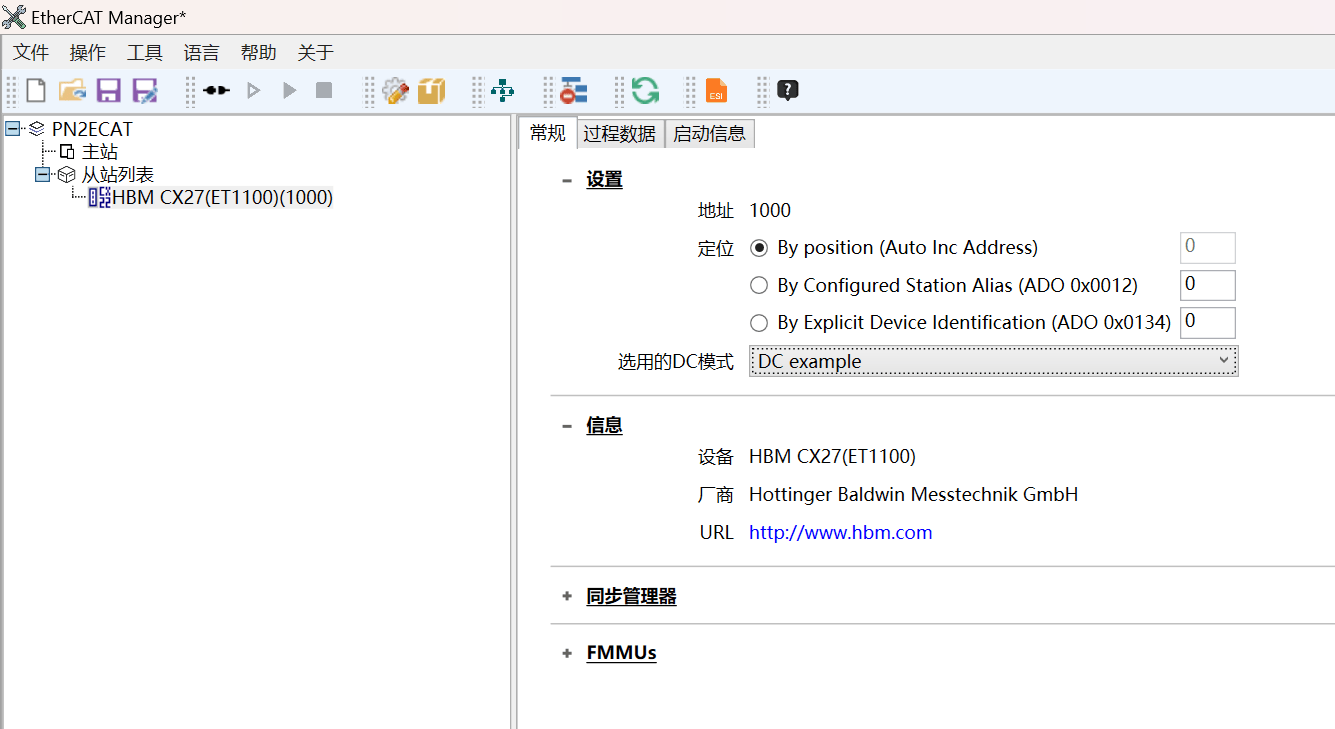Select By Explicit Device Identification radio
This screenshot has width=1335, height=729.
759,323
